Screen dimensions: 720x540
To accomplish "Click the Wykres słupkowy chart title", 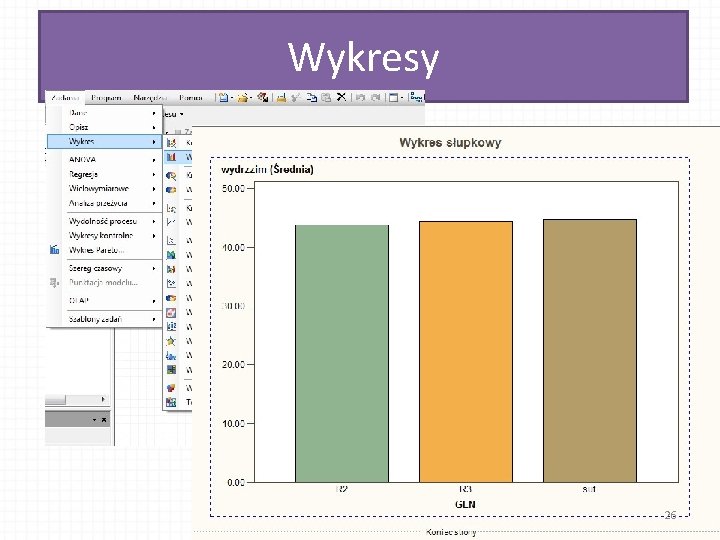I will point(450,142).
